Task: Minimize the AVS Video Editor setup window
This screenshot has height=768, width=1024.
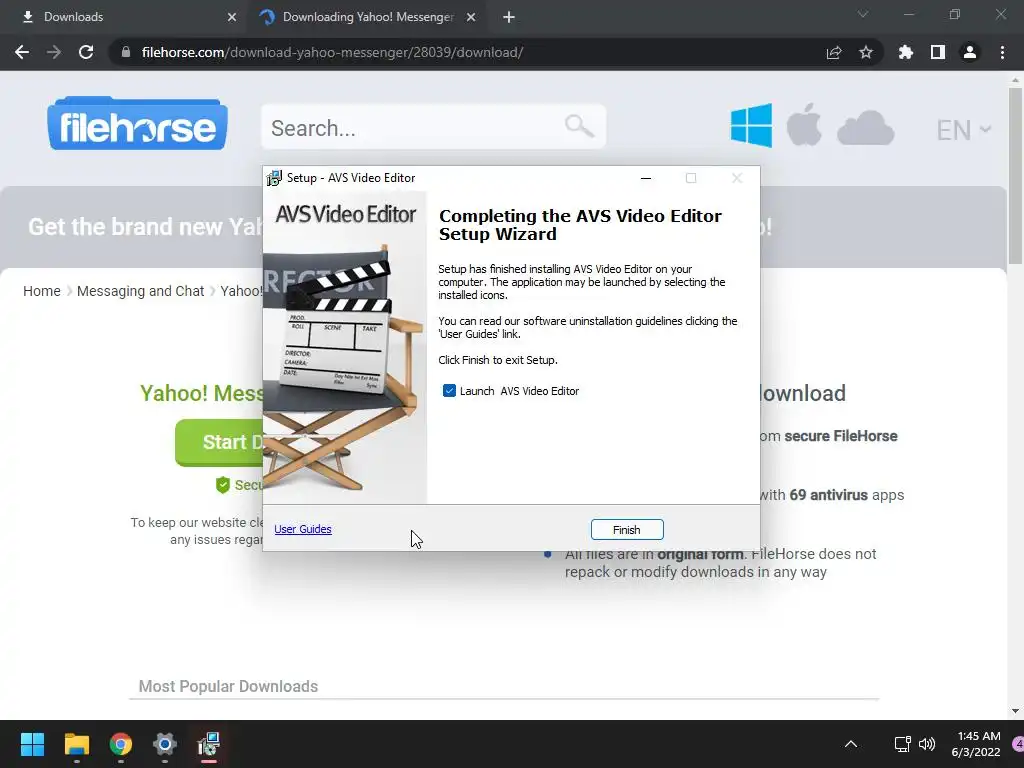Action: [646, 178]
